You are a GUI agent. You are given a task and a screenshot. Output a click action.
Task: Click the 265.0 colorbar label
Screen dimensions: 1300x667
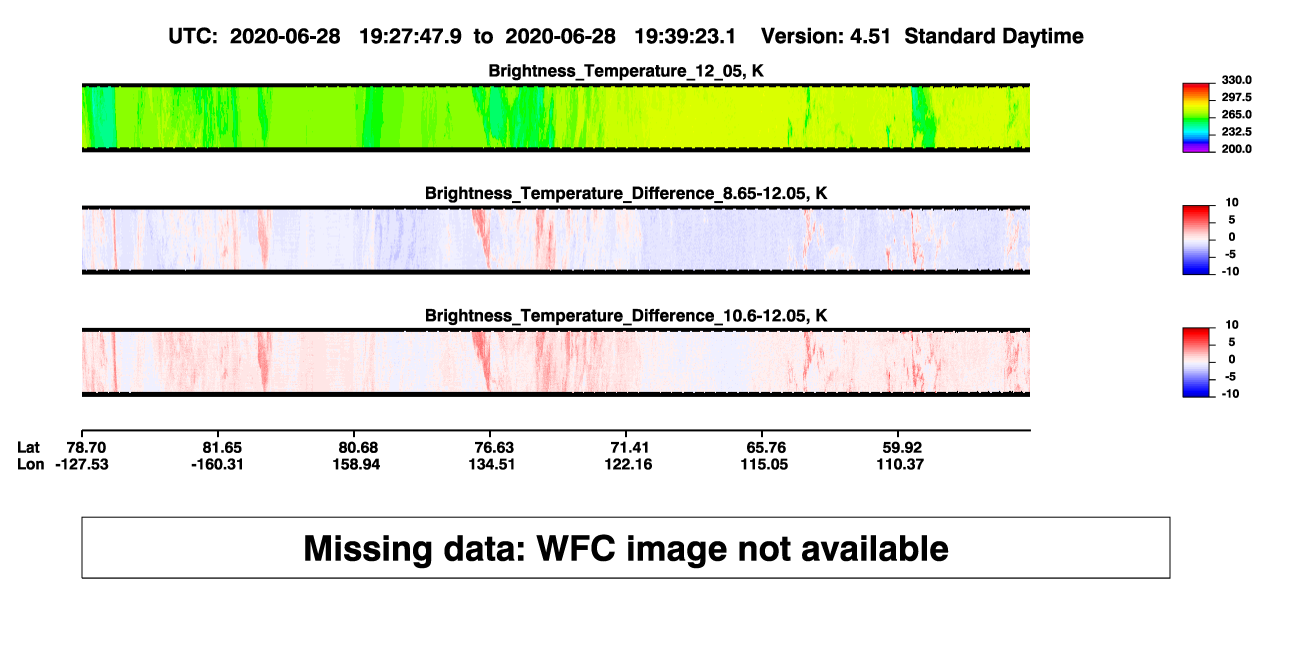click(1237, 114)
